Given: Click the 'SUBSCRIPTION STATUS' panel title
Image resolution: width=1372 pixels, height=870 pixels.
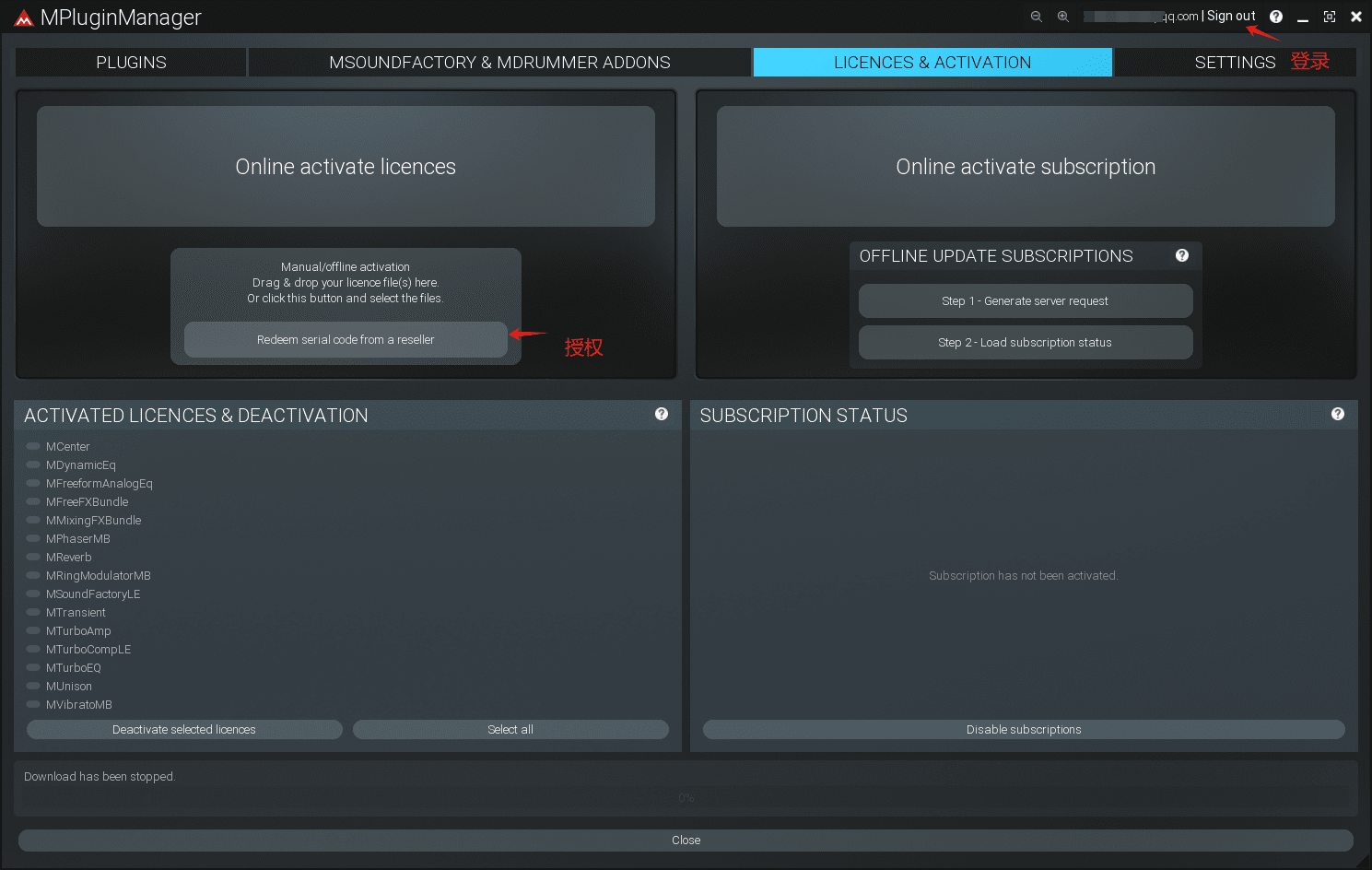Looking at the screenshot, I should (x=803, y=416).
